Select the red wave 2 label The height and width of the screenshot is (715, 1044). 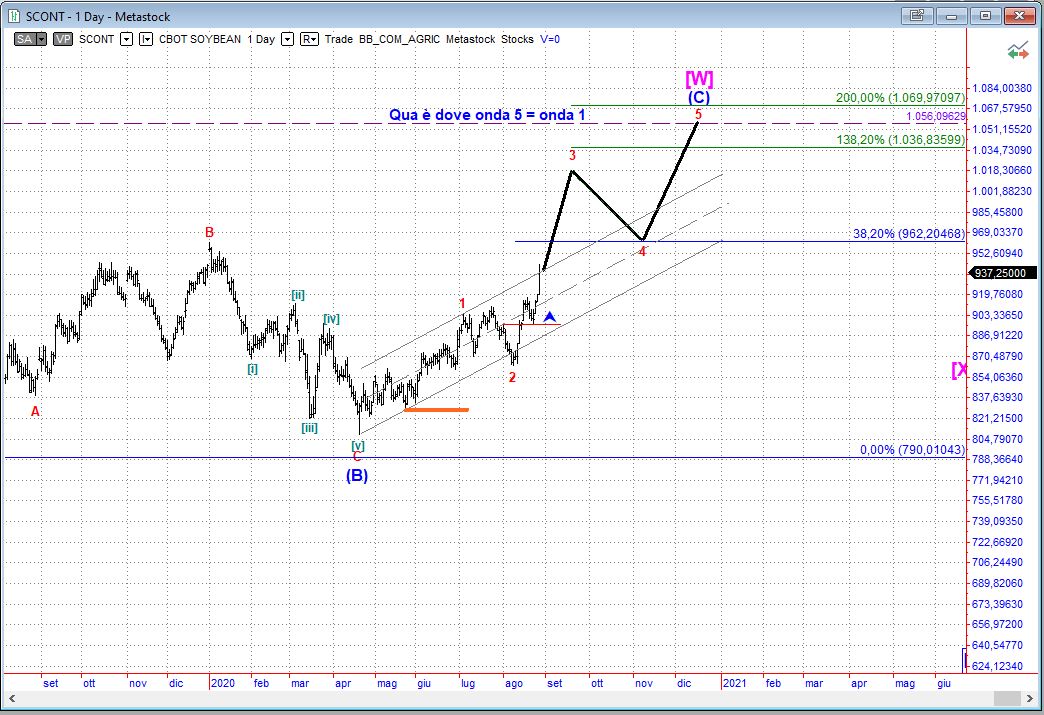(512, 377)
